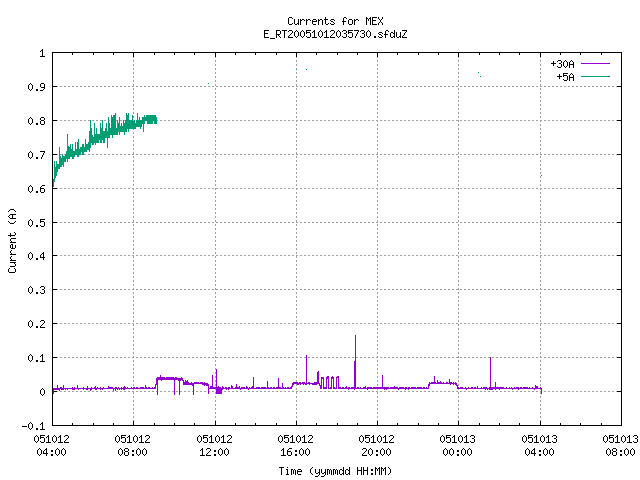This screenshot has height=480, width=640.
Task: Click y-axis tick value 0.4
Action: [36, 256]
